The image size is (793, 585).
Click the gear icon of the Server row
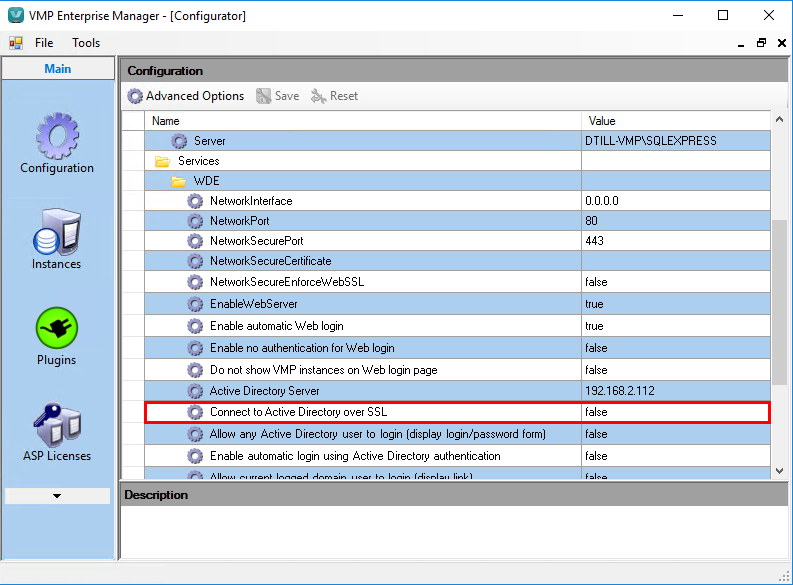click(179, 141)
